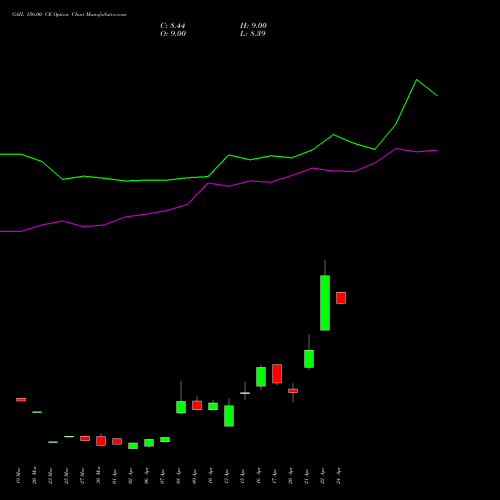Click the 20 Apr date label

291,476
